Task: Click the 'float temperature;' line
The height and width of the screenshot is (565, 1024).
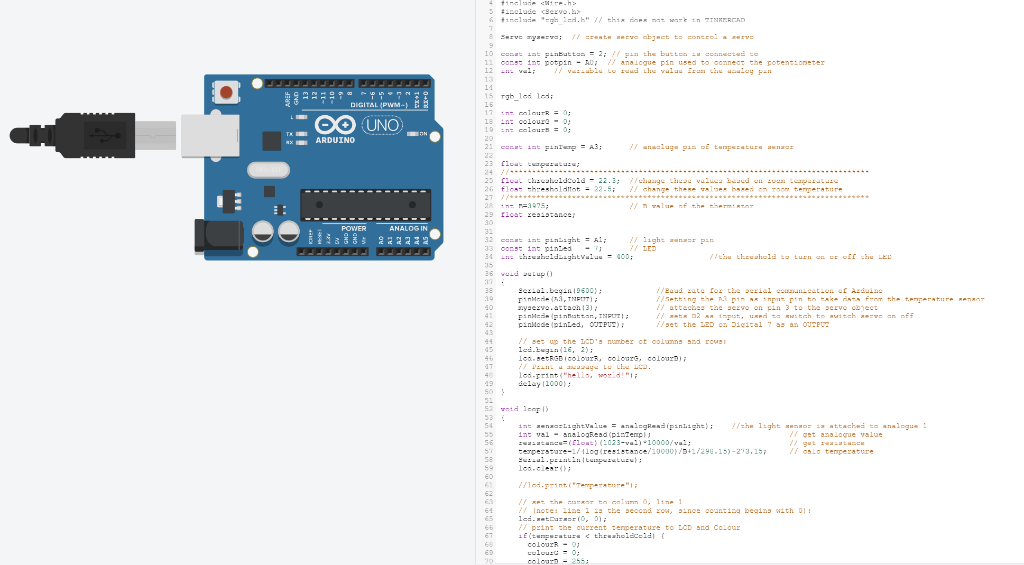Action: pyautogui.click(x=540, y=164)
